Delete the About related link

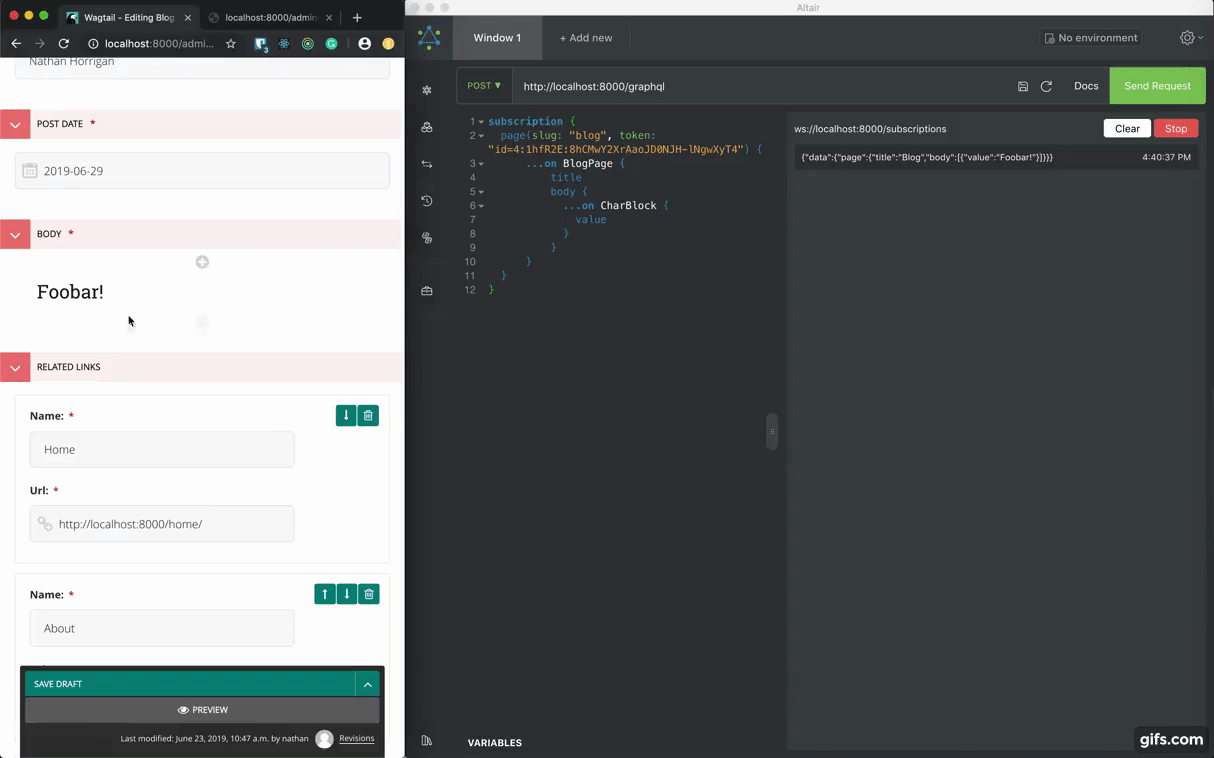click(x=369, y=594)
